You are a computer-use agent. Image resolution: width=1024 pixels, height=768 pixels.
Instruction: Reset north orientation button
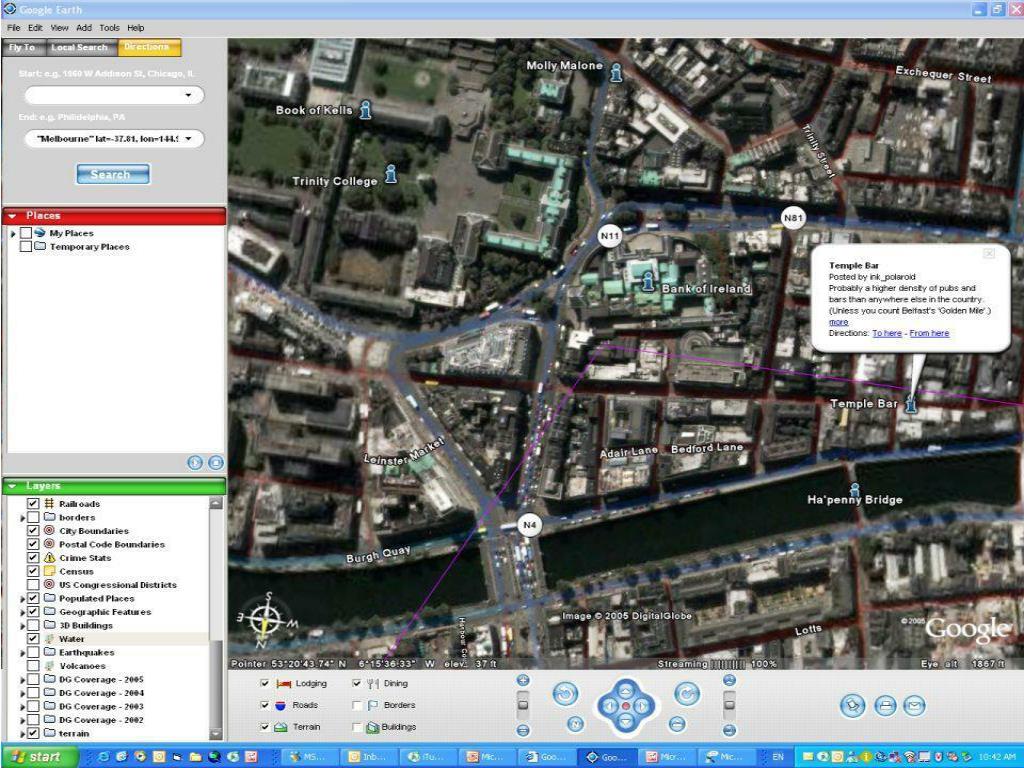[x=575, y=724]
